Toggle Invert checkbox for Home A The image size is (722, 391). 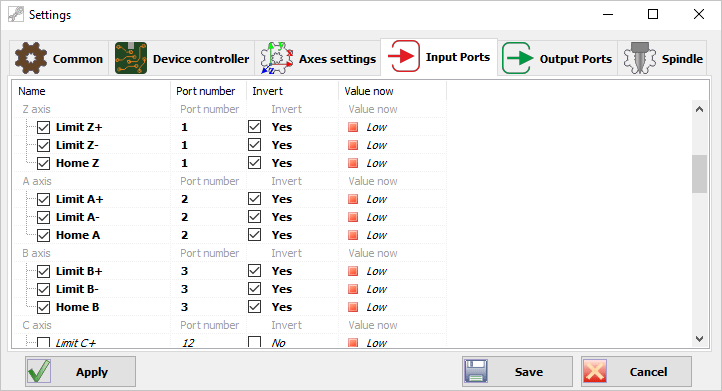click(255, 234)
